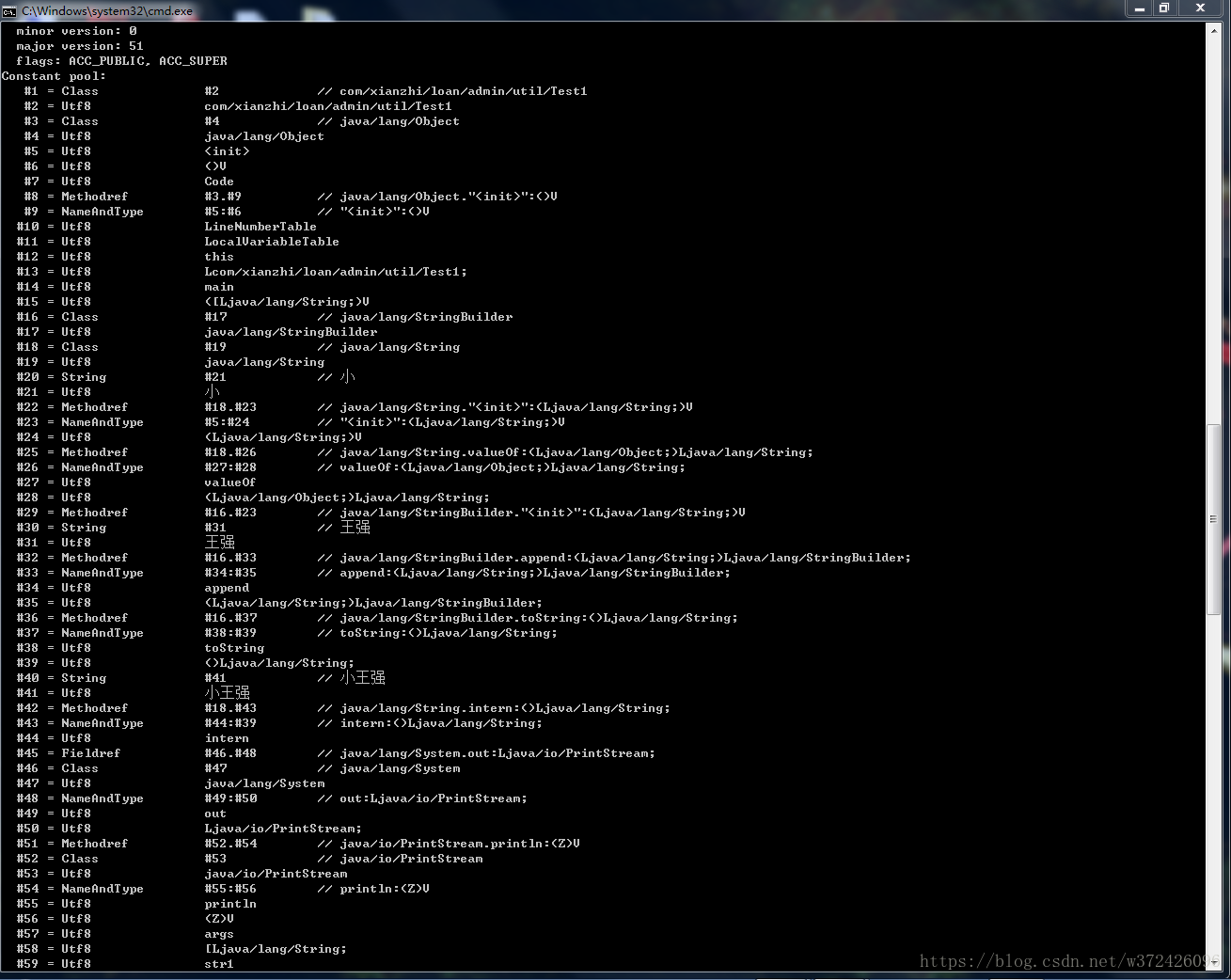Click Fieldref on row #45

[91, 753]
